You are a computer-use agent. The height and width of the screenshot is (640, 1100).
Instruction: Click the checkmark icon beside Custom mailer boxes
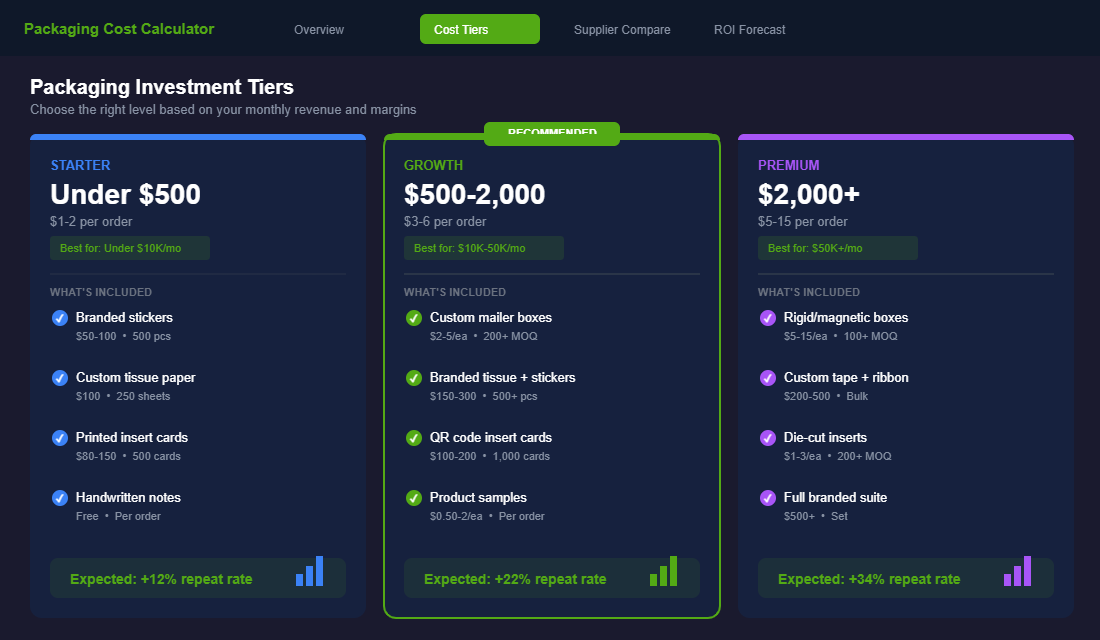[x=414, y=318]
